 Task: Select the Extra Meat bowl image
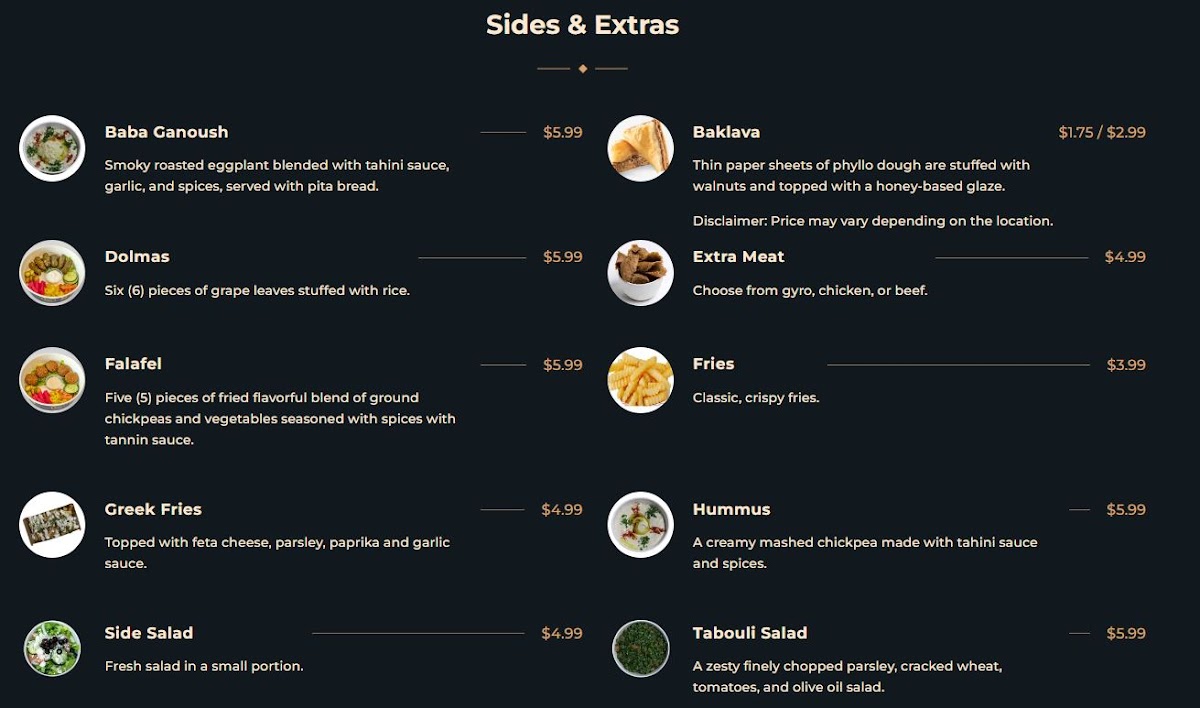coord(640,273)
